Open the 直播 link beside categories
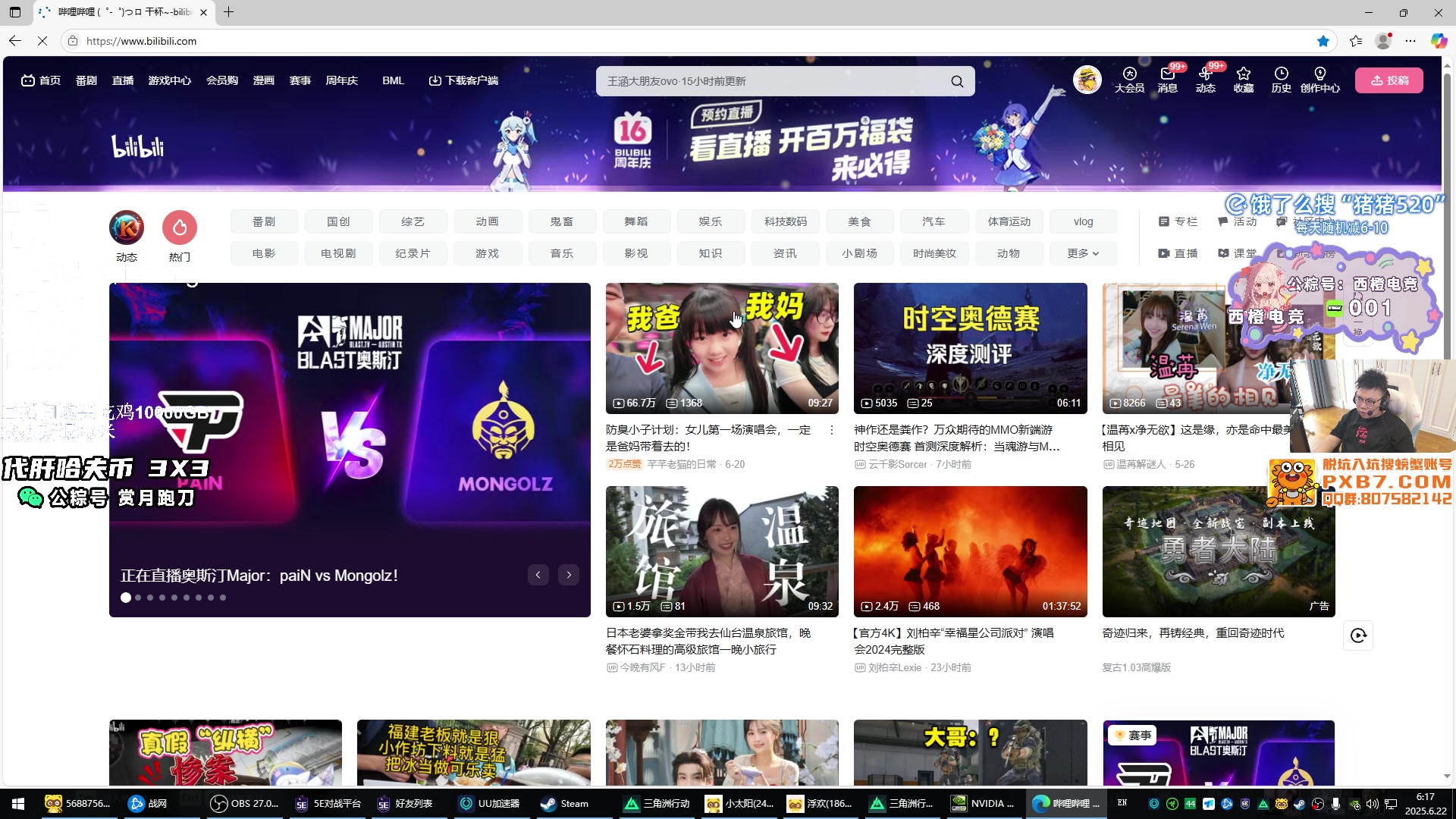 1178,253
